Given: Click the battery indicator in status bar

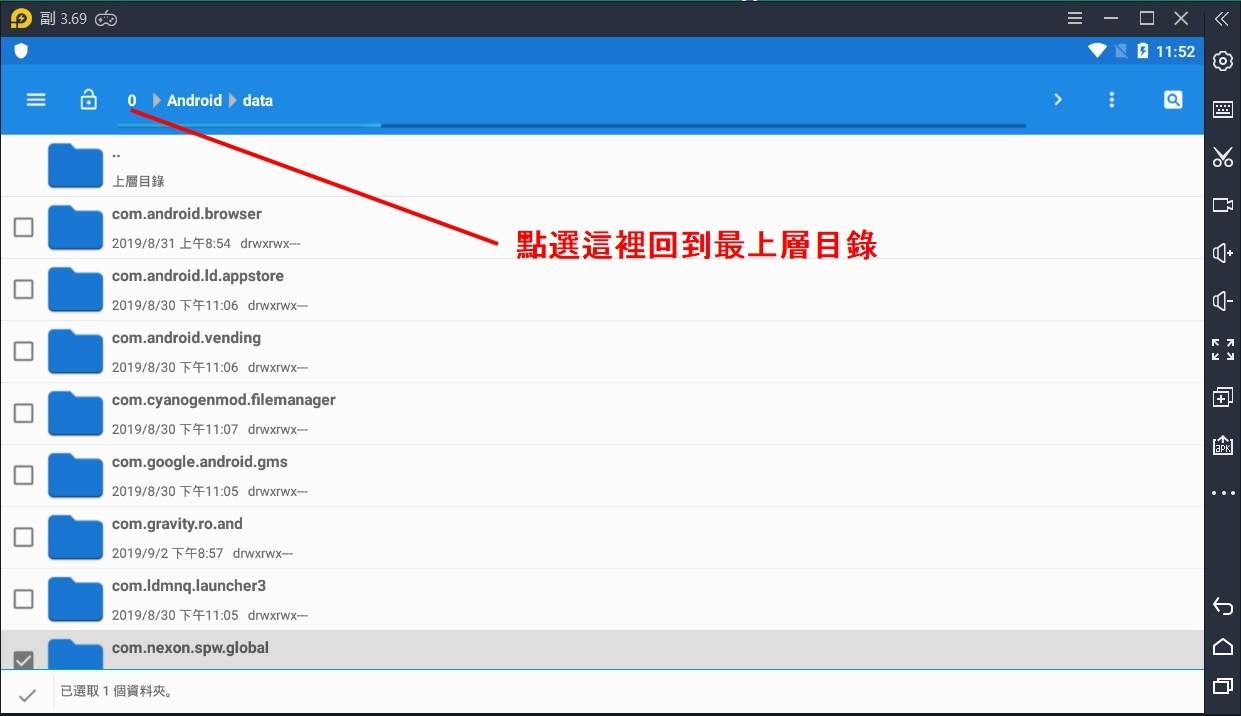Looking at the screenshot, I should point(1143,51).
